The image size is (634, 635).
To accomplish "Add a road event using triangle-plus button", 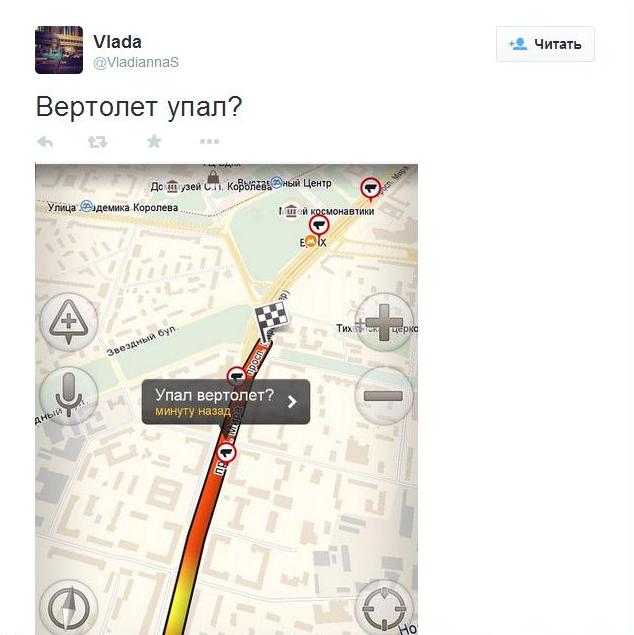I will (69, 322).
